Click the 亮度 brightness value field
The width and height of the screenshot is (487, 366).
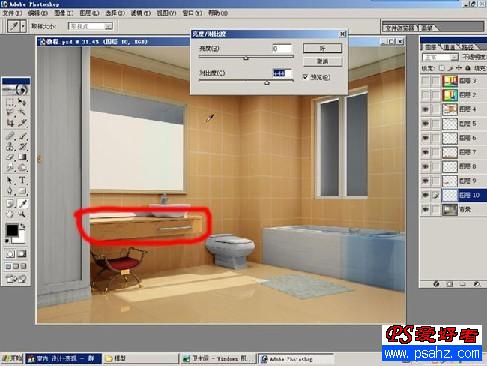pyautogui.click(x=282, y=49)
